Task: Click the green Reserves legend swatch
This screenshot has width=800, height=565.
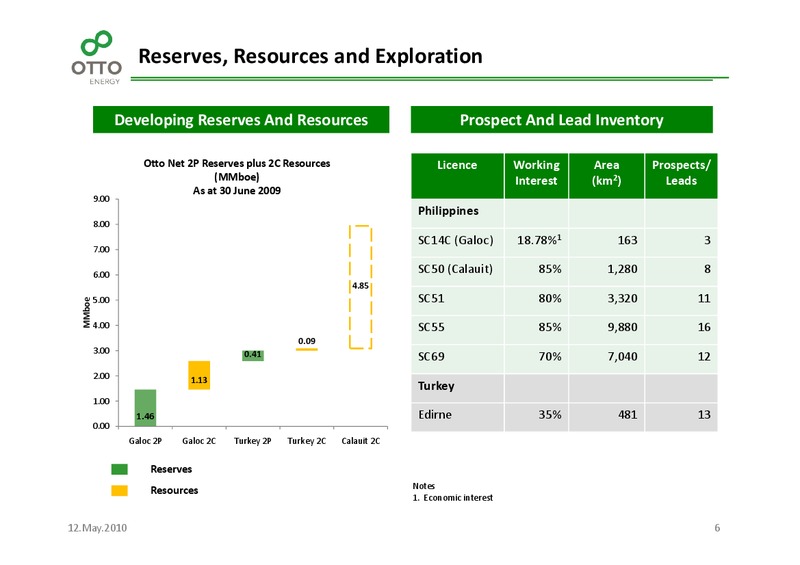Action: pos(119,469)
